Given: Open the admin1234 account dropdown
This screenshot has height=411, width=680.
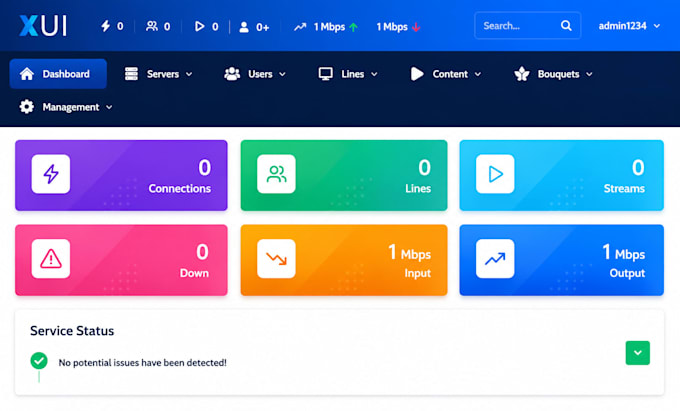Looking at the screenshot, I should tap(629, 26).
